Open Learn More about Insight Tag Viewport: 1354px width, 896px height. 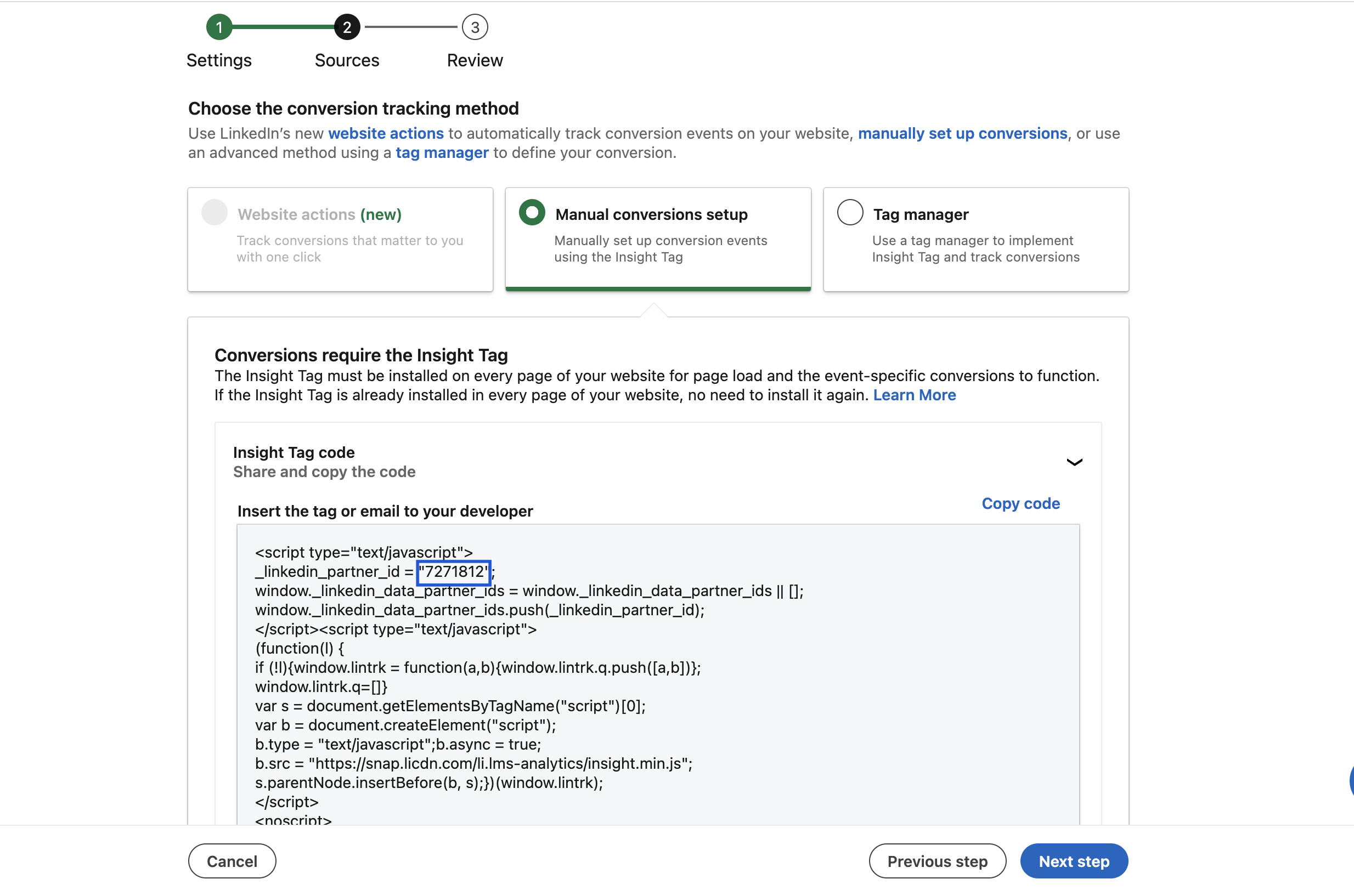click(915, 395)
